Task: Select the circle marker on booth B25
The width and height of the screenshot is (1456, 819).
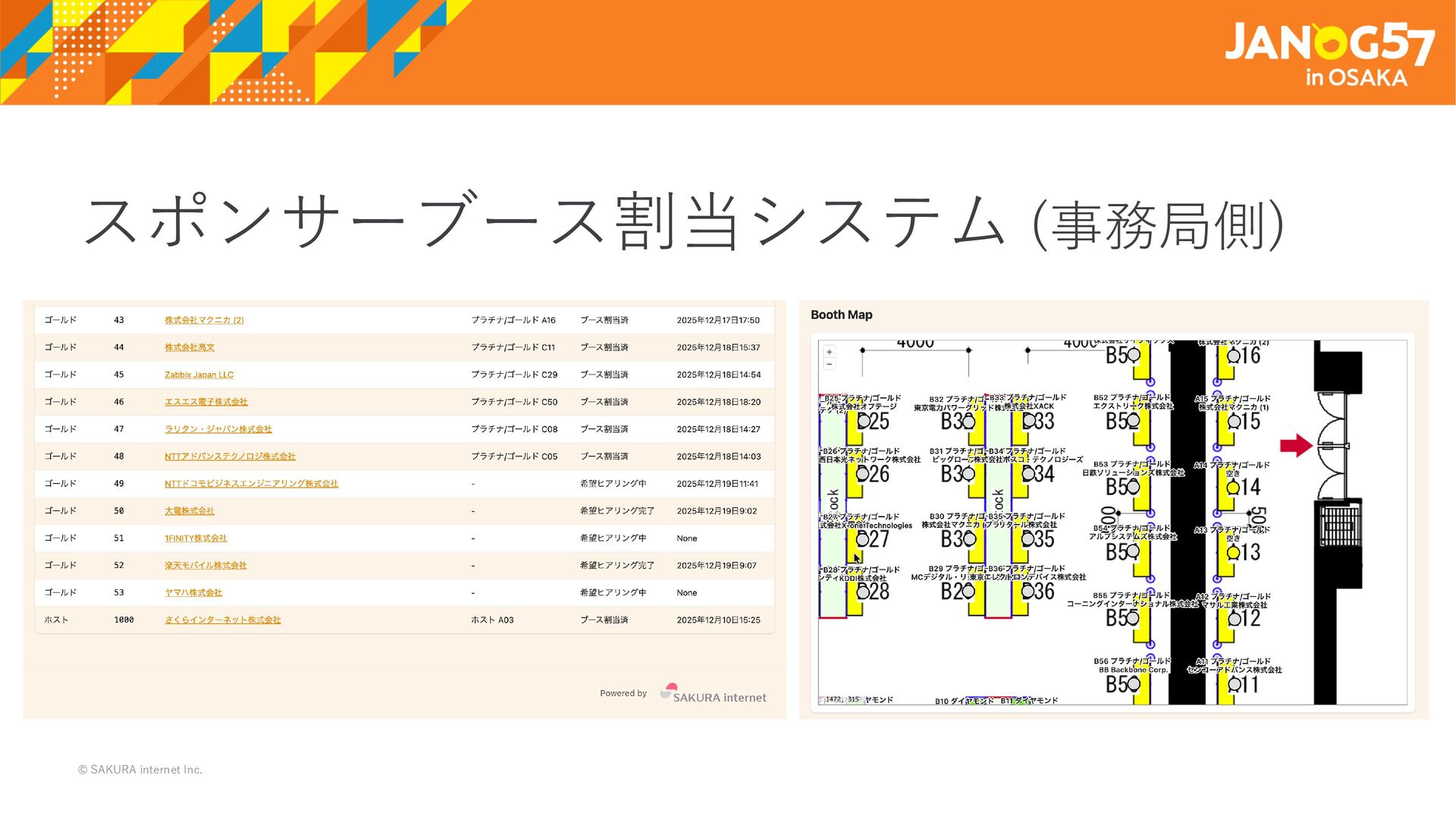Action: (863, 422)
